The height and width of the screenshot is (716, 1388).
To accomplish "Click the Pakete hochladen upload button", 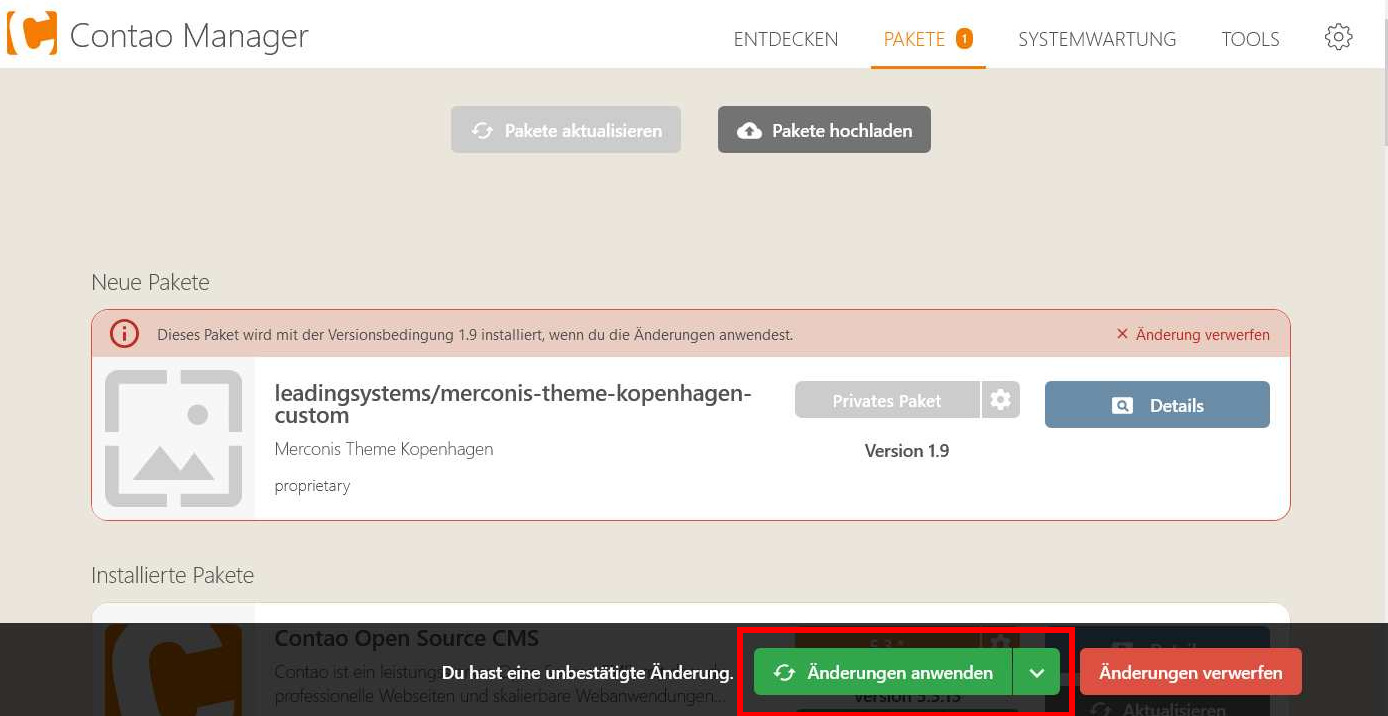I will tap(824, 130).
